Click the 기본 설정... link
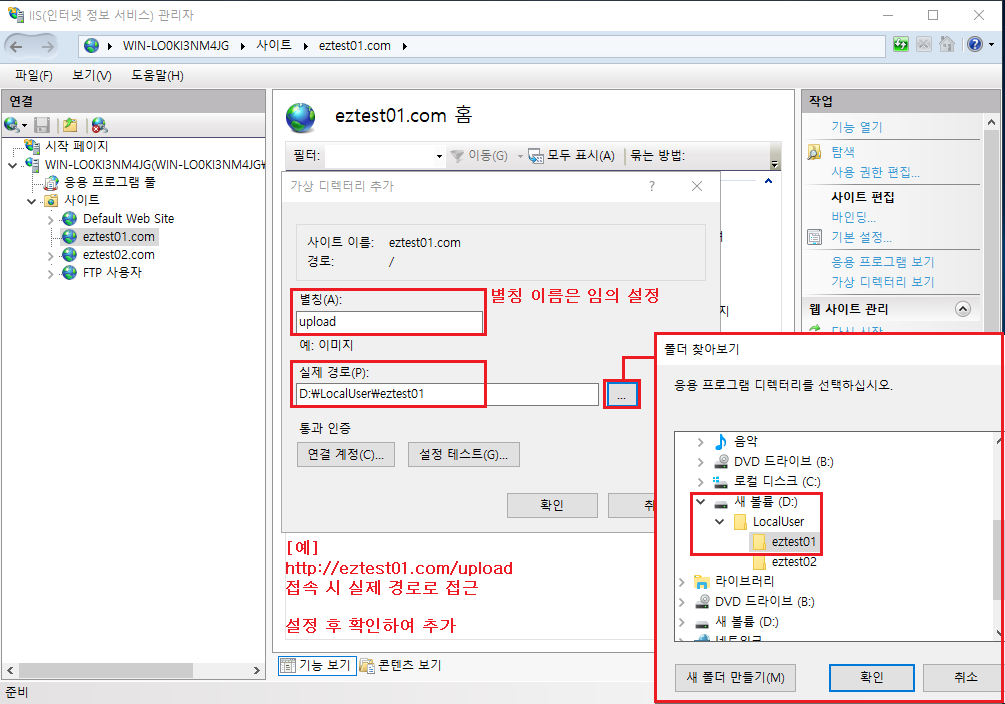The width and height of the screenshot is (1005, 704). point(861,237)
